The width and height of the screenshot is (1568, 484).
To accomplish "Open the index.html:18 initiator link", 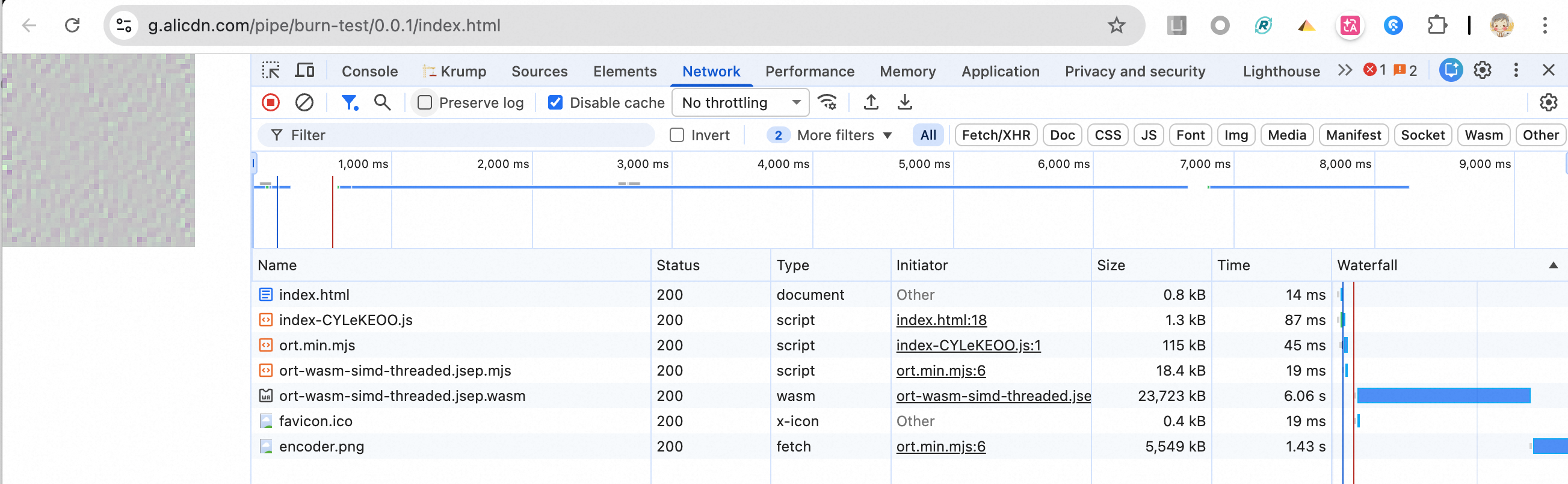I will click(x=941, y=320).
